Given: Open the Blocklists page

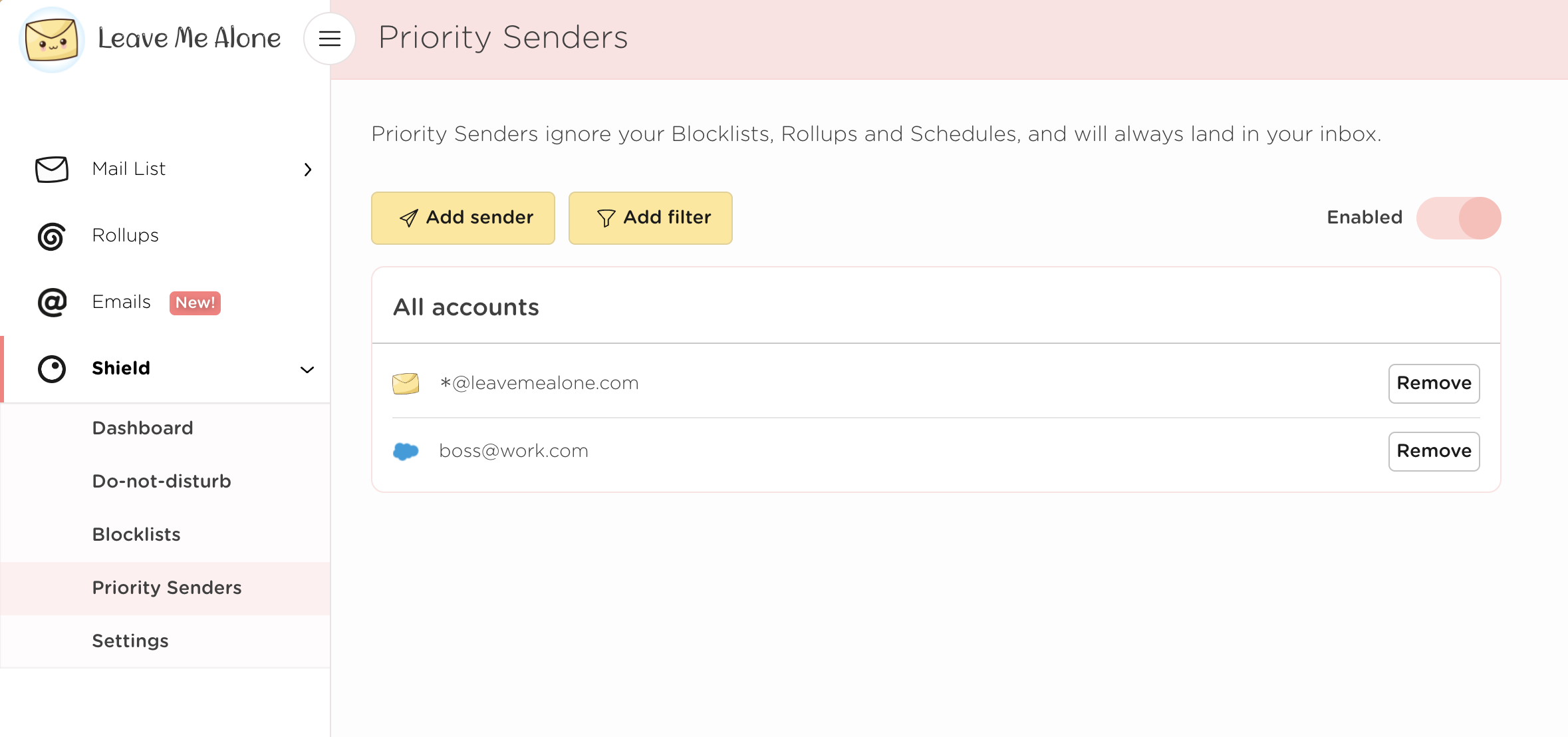Looking at the screenshot, I should (x=136, y=535).
